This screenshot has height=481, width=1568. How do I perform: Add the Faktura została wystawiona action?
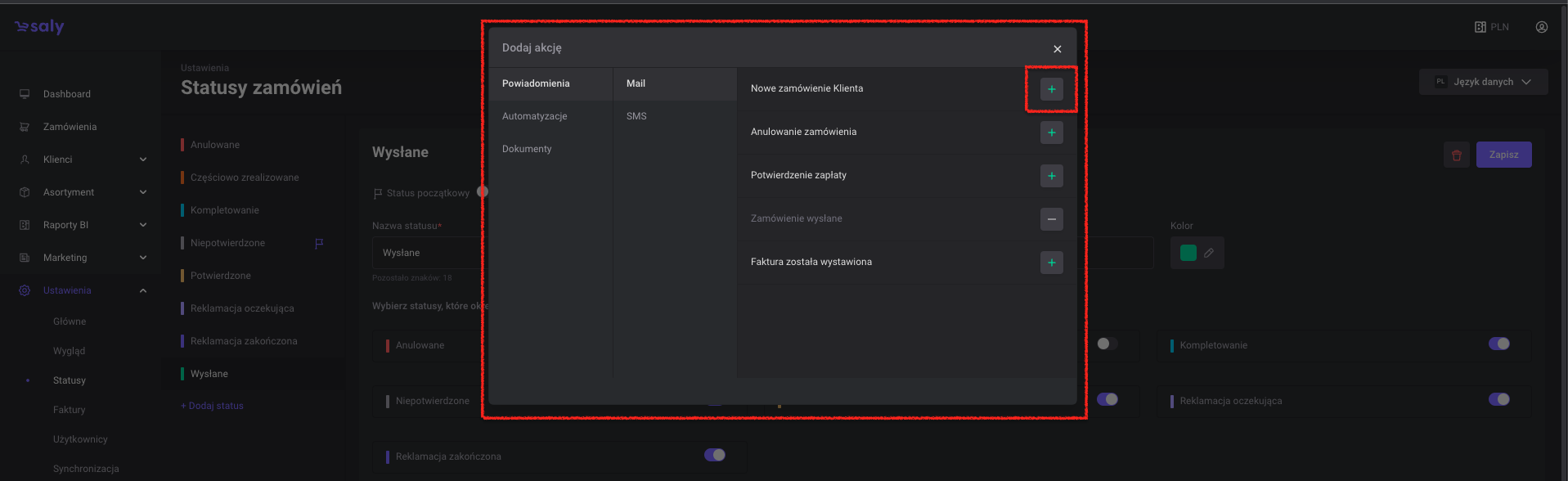click(1051, 263)
